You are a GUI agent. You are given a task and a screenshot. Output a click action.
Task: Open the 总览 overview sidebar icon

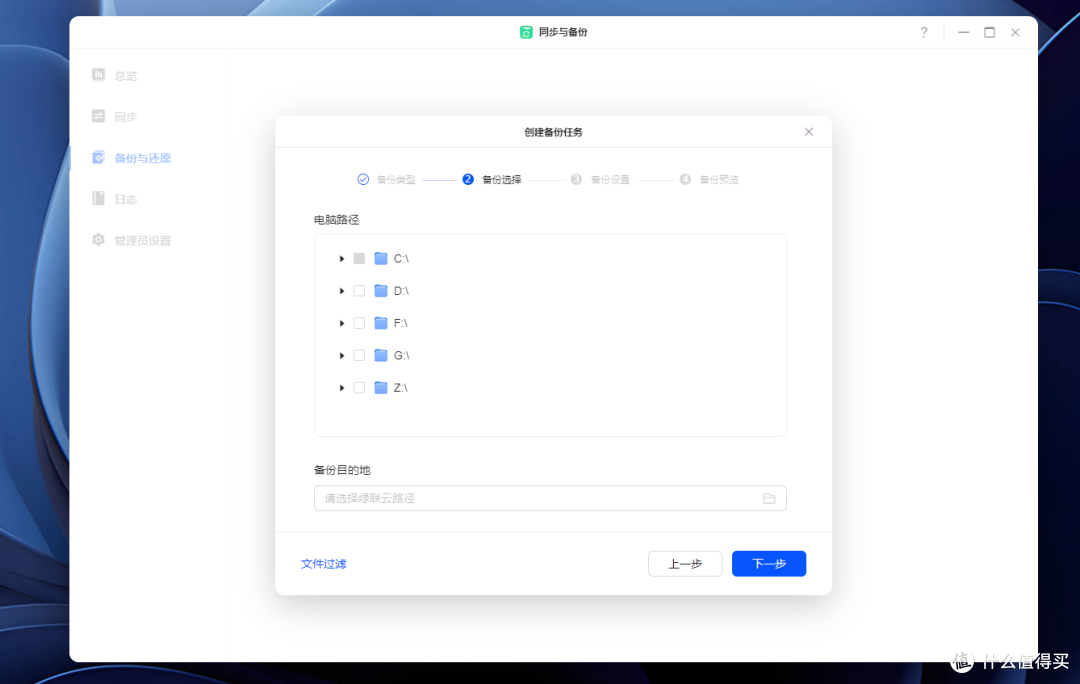coord(99,74)
